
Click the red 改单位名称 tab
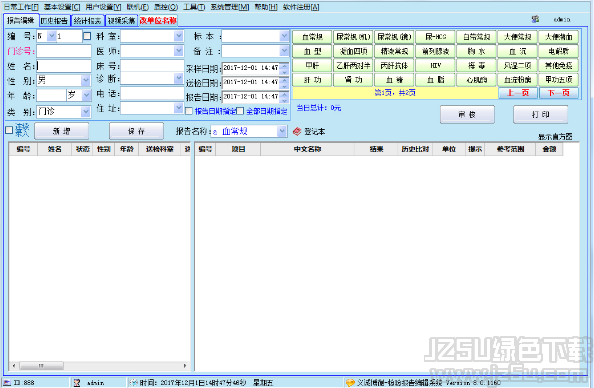(158, 20)
